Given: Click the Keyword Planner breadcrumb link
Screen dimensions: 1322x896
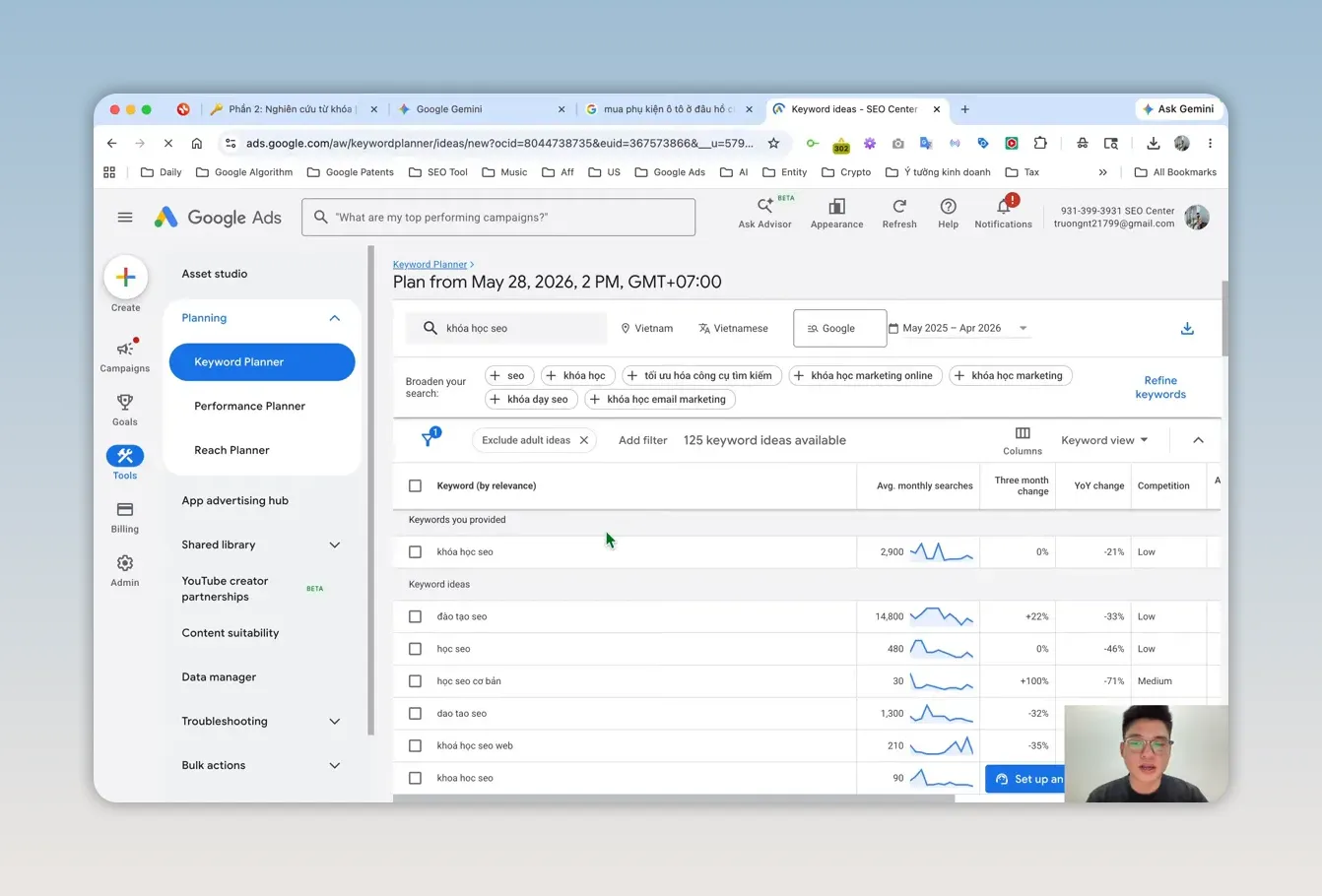Looking at the screenshot, I should 430,264.
